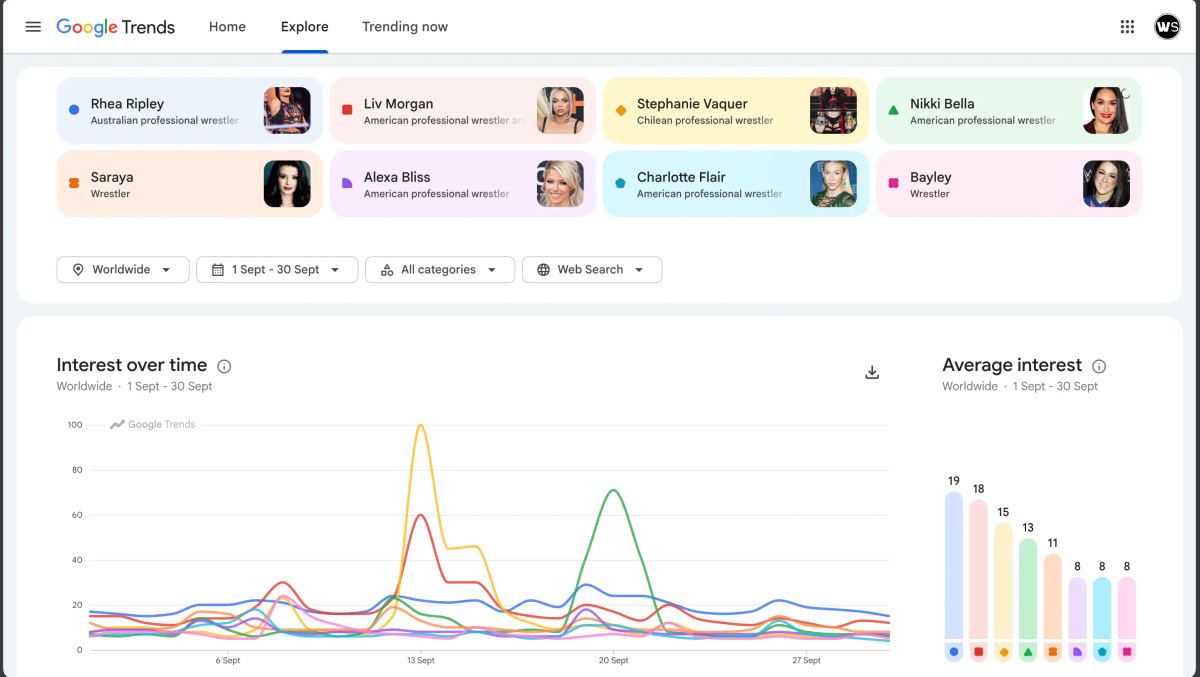Click the 20 Sept label on the chart axis
This screenshot has height=677, width=1200.
tap(613, 661)
